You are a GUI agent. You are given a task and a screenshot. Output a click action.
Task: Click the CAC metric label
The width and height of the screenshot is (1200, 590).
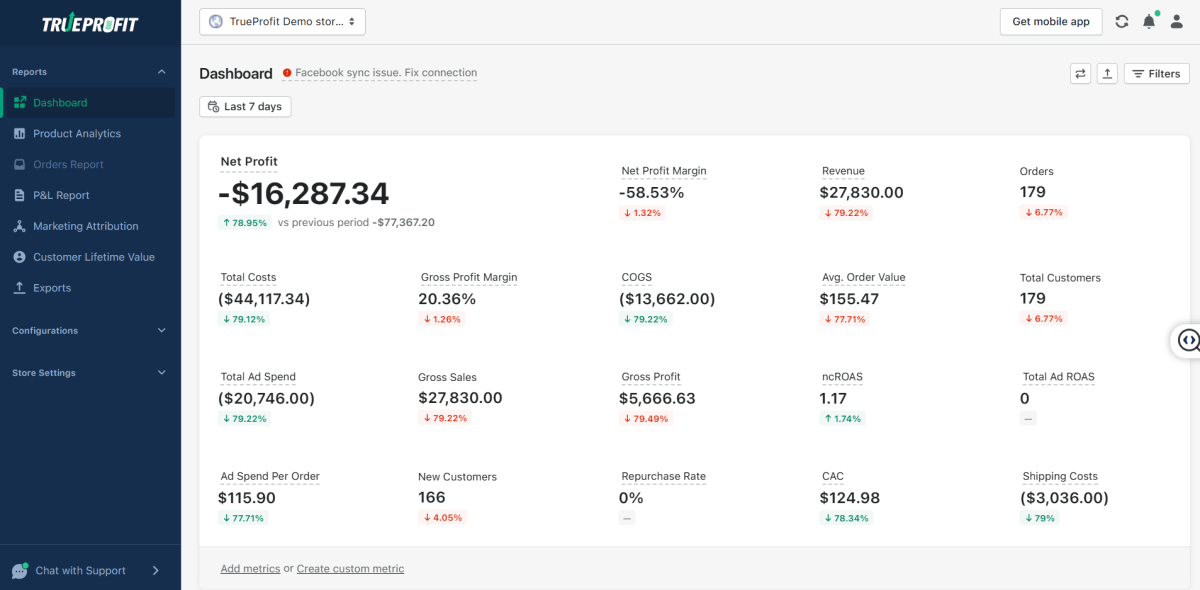833,476
